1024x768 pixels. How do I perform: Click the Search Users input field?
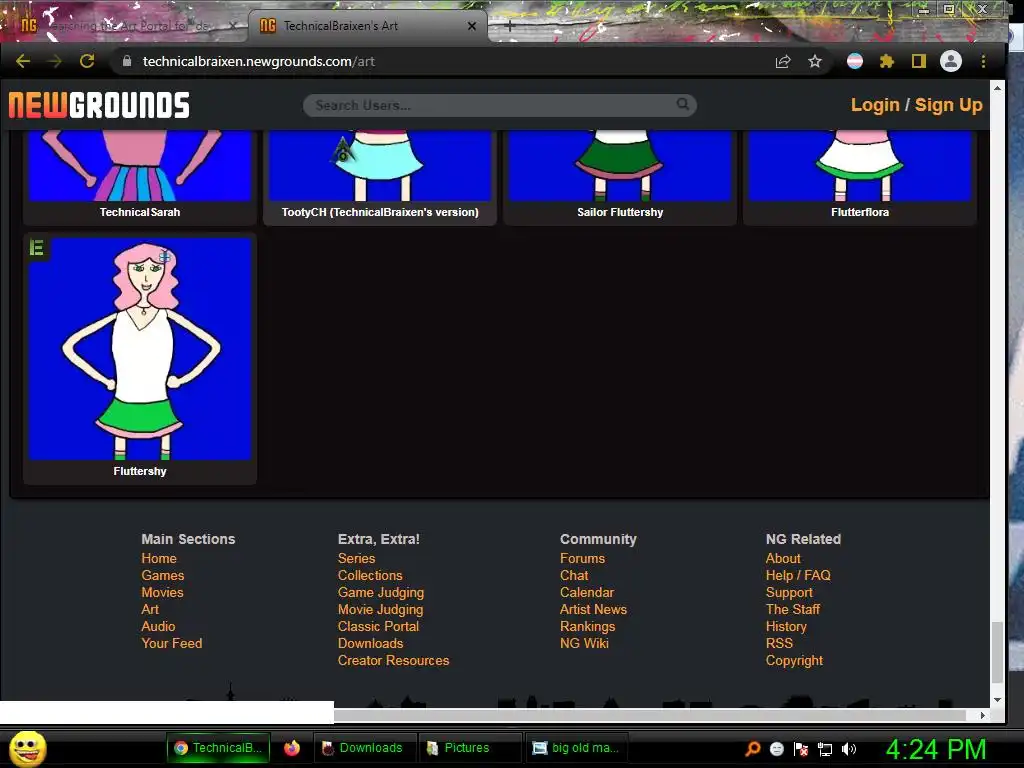500,105
